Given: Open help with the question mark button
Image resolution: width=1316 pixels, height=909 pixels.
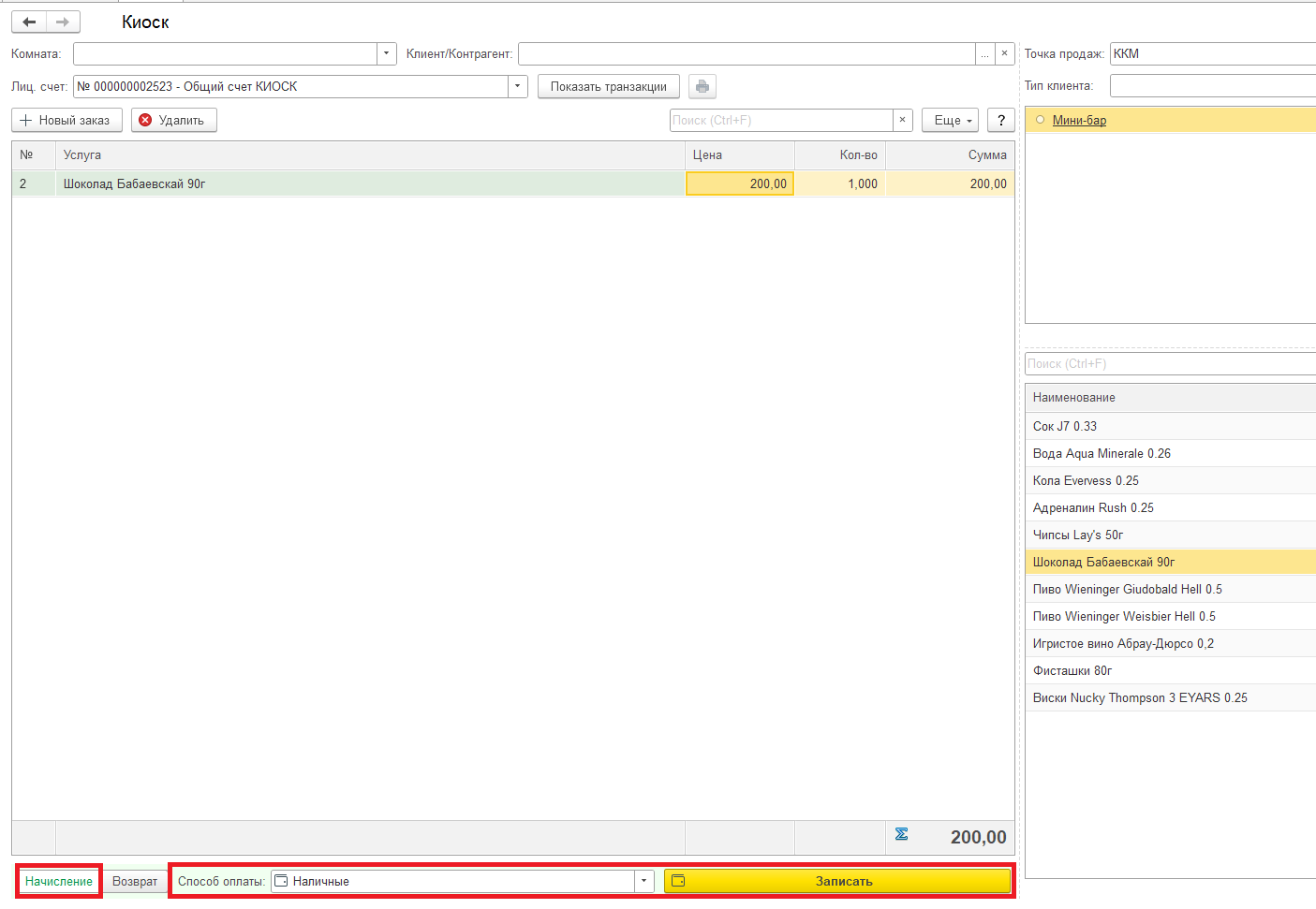Looking at the screenshot, I should [x=1001, y=120].
